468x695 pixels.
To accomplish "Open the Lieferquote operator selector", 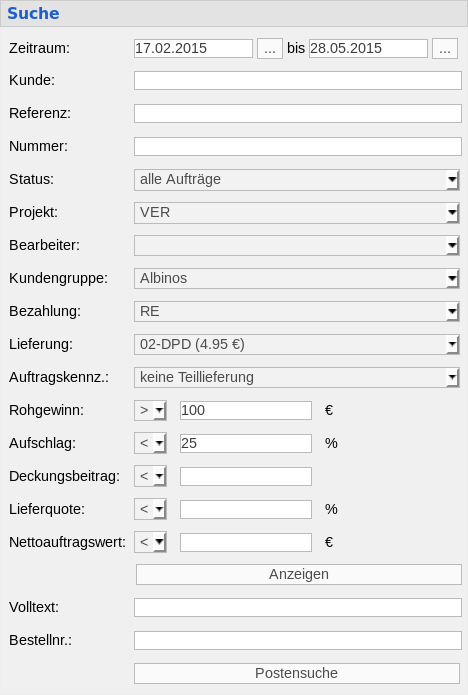I will click(x=150, y=509).
